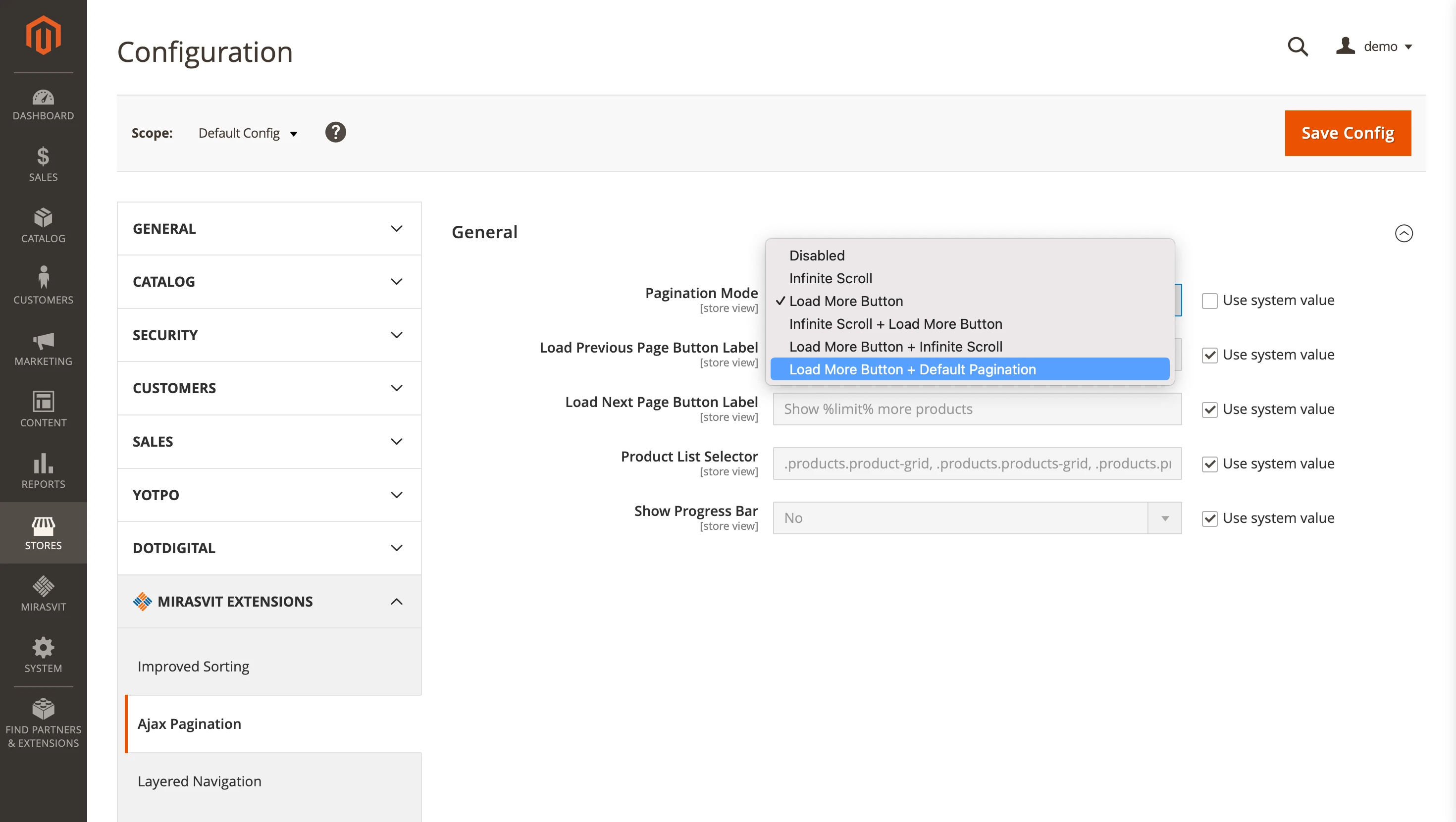This screenshot has height=822, width=1456.
Task: Click the magnifier search icon
Action: 1297,47
